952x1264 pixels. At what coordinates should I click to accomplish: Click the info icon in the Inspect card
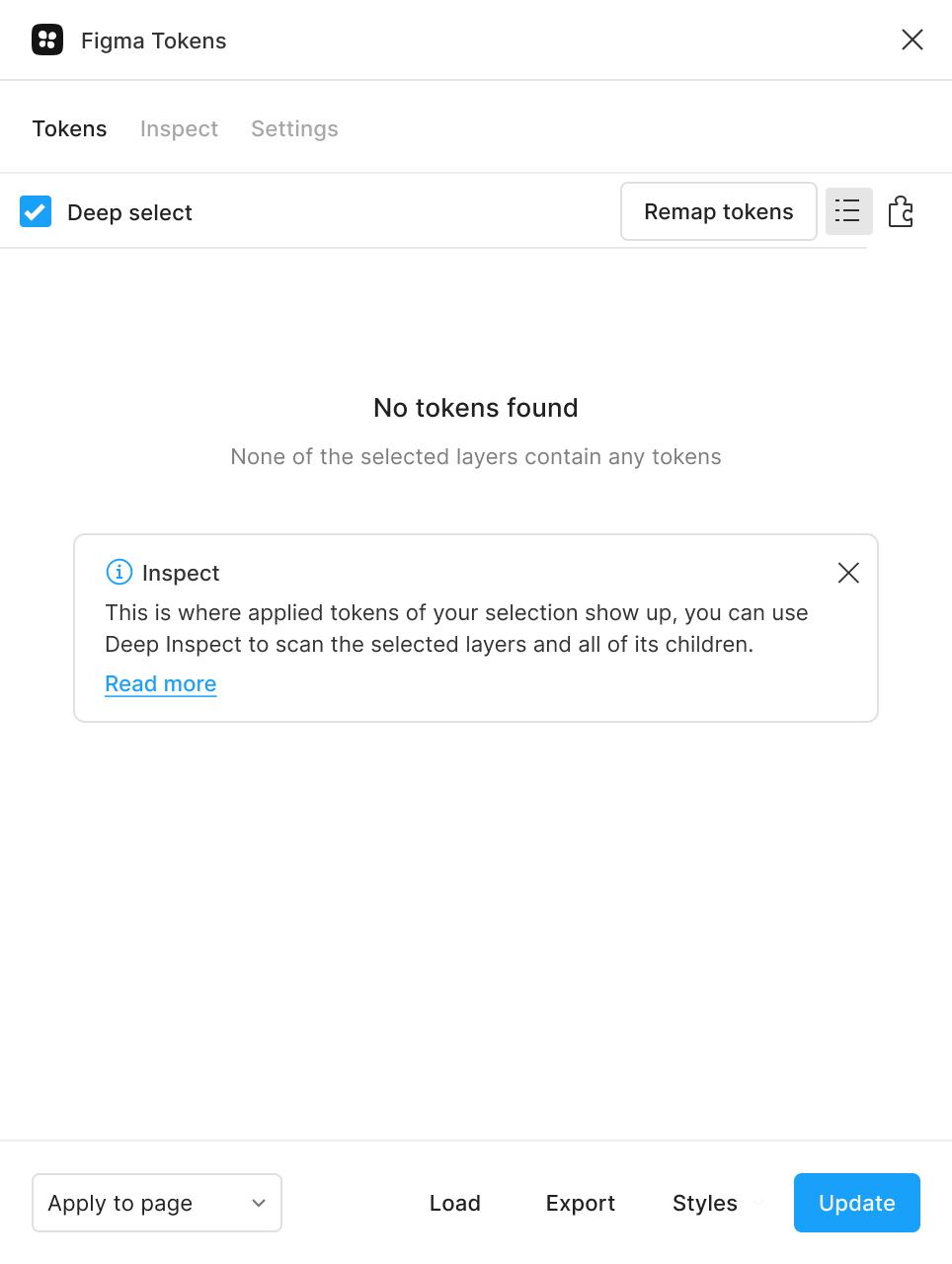(x=119, y=572)
